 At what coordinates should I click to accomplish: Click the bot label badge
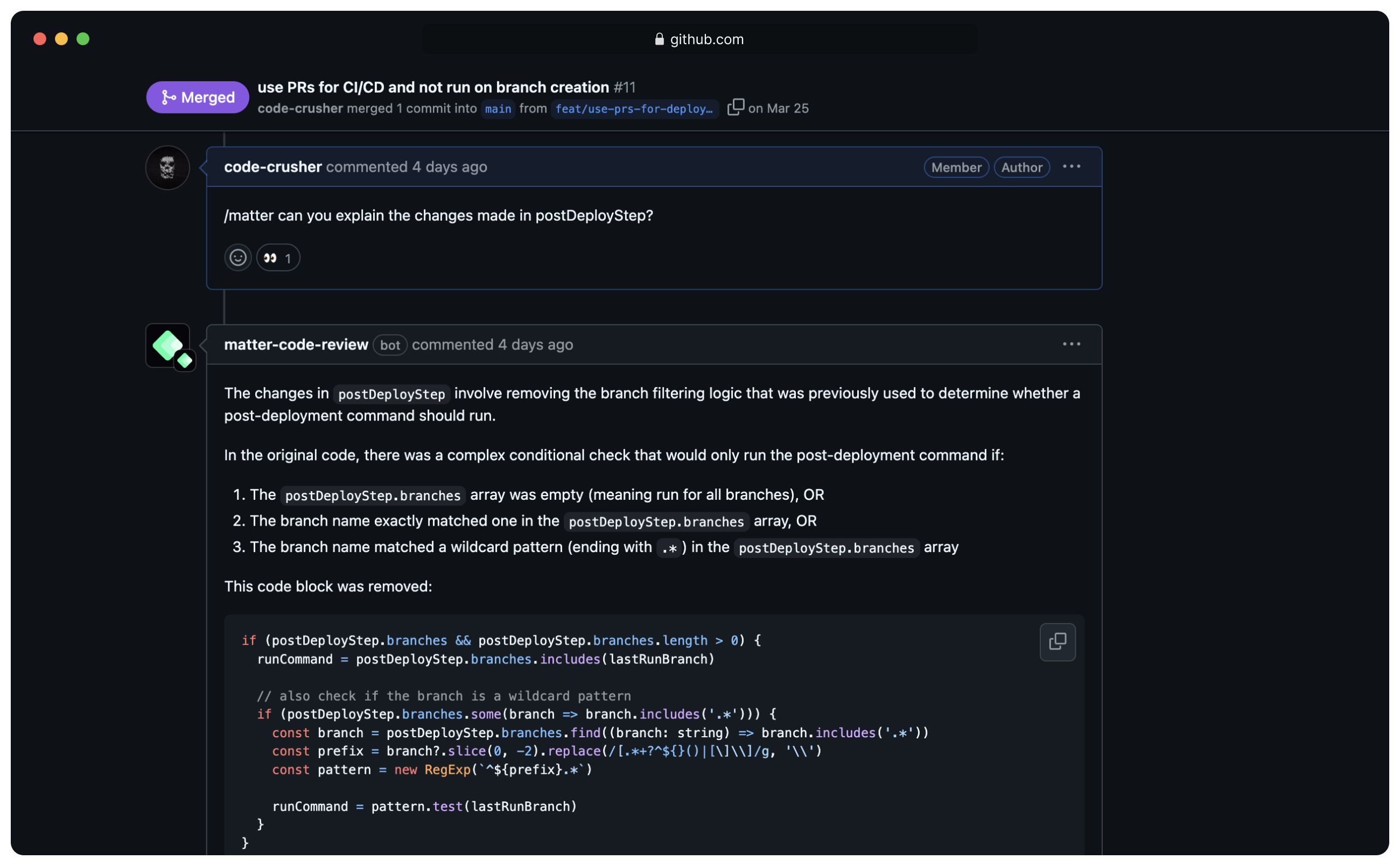coord(389,345)
